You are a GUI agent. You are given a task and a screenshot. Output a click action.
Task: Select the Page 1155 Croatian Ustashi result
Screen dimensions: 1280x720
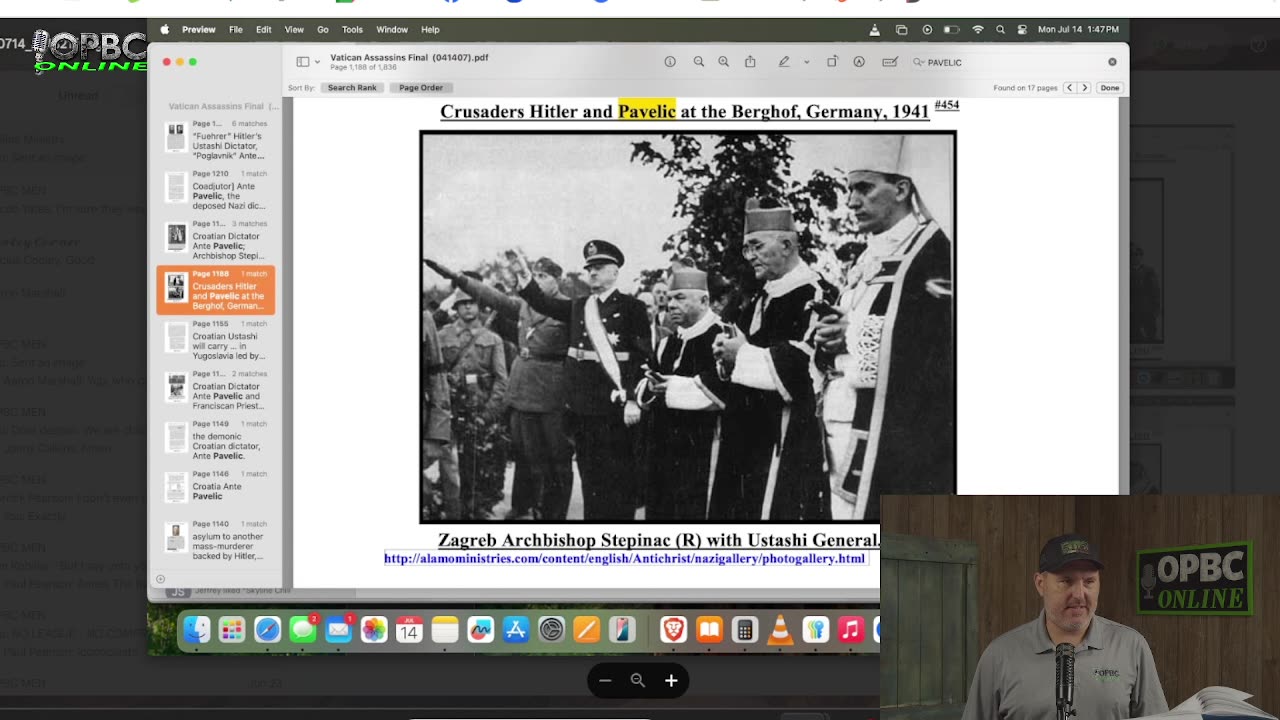pyautogui.click(x=216, y=340)
